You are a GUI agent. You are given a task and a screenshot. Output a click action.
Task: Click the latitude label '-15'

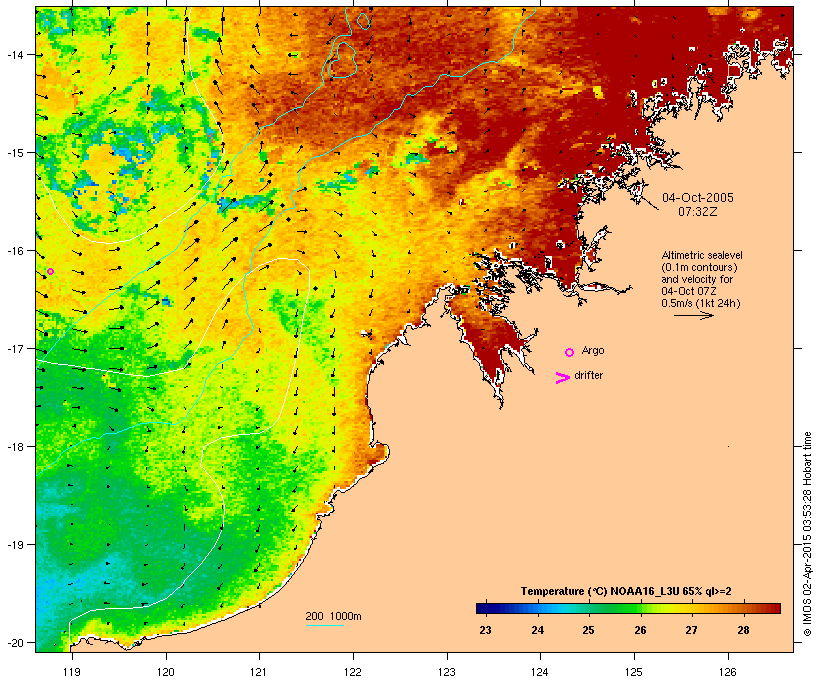(15, 153)
